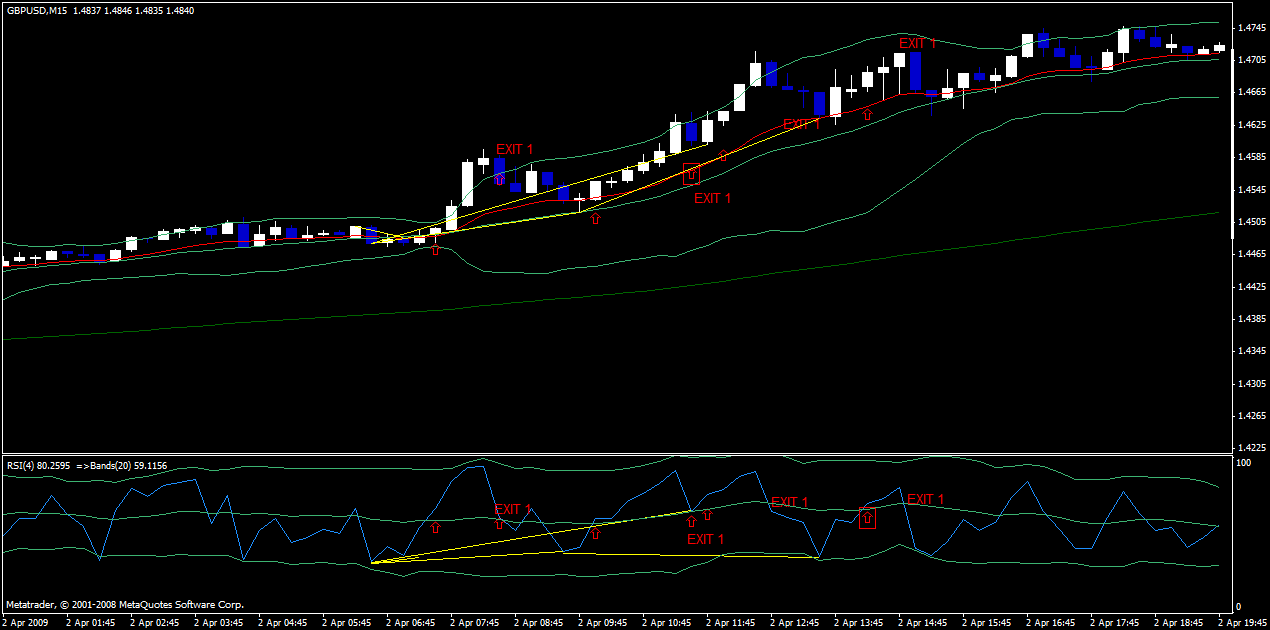Click the 1.4465 price axis value
The image size is (1270, 630).
coord(1251,254)
